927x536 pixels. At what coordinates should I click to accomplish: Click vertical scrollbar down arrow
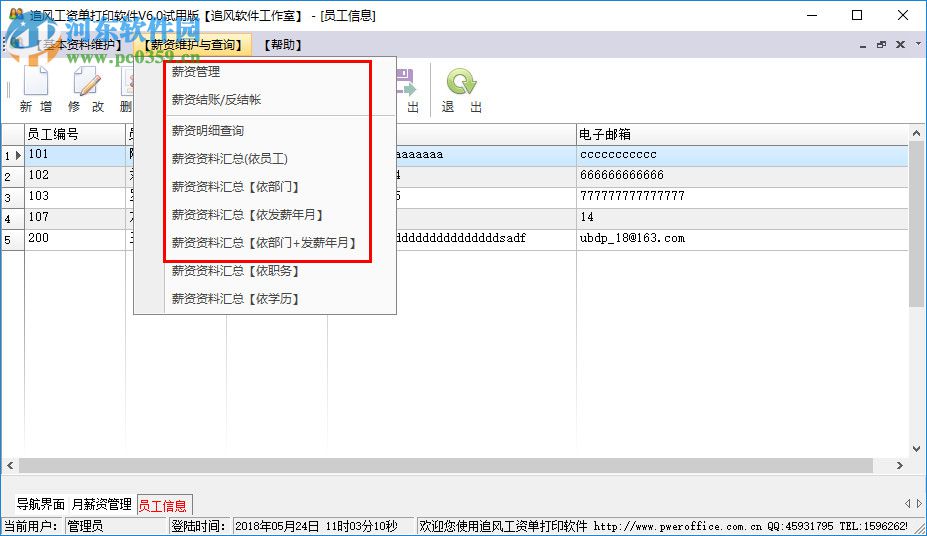tap(917, 449)
